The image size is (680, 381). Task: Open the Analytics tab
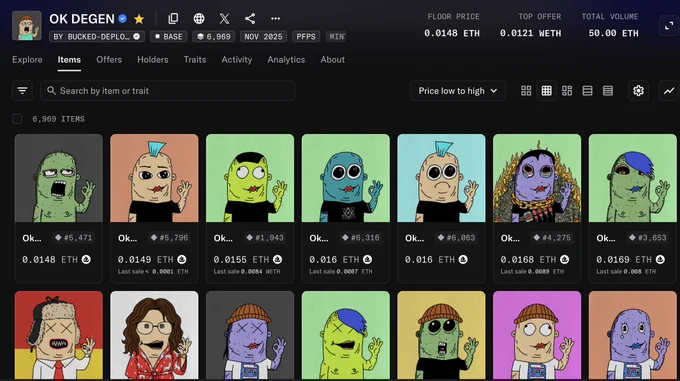(286, 60)
